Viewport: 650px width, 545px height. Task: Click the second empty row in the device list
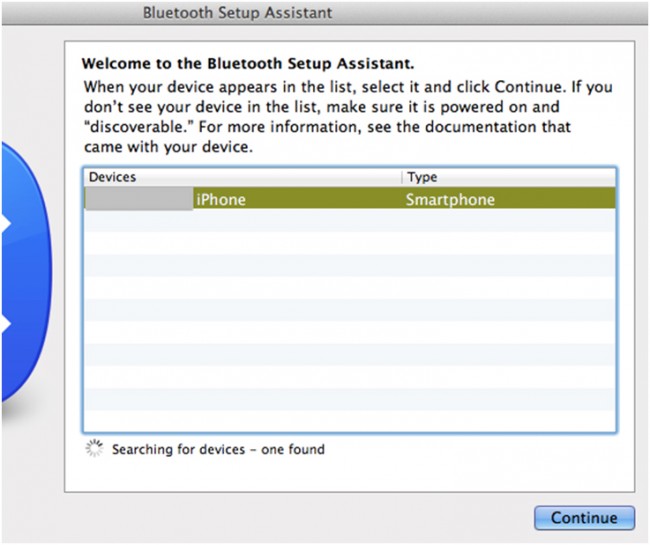click(349, 244)
